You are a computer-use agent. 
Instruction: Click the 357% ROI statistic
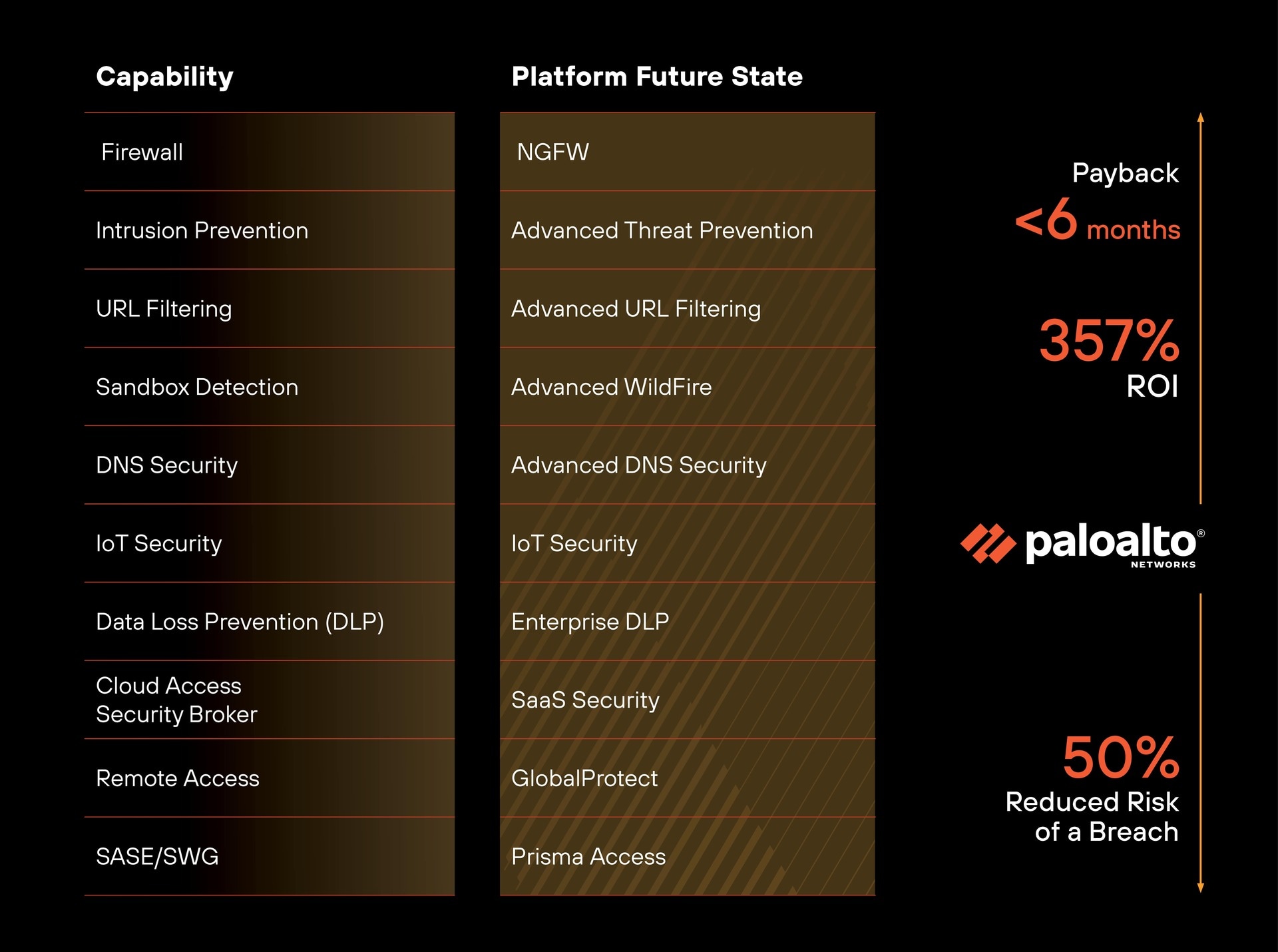click(1109, 341)
